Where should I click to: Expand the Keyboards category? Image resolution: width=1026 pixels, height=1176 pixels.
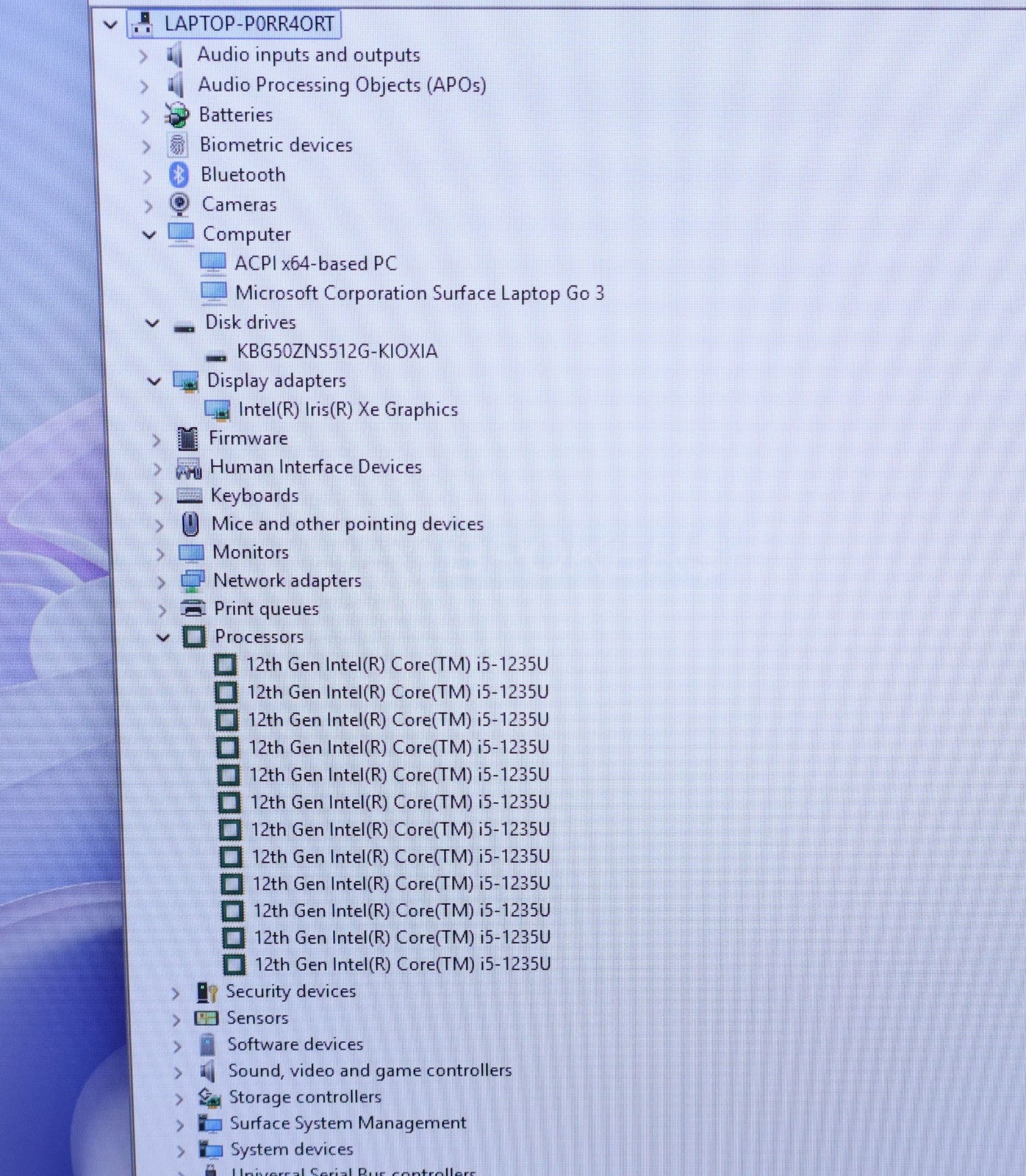(159, 498)
